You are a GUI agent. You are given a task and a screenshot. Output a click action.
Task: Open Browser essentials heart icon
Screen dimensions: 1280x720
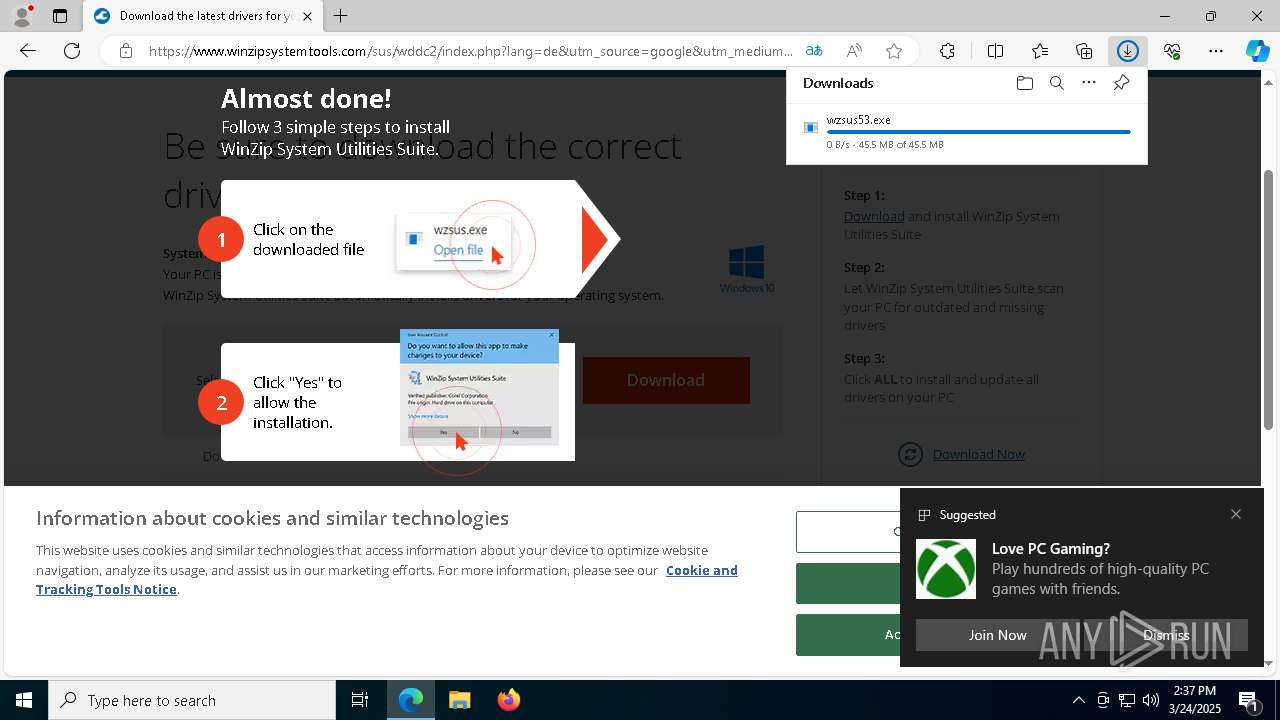coord(1172,51)
